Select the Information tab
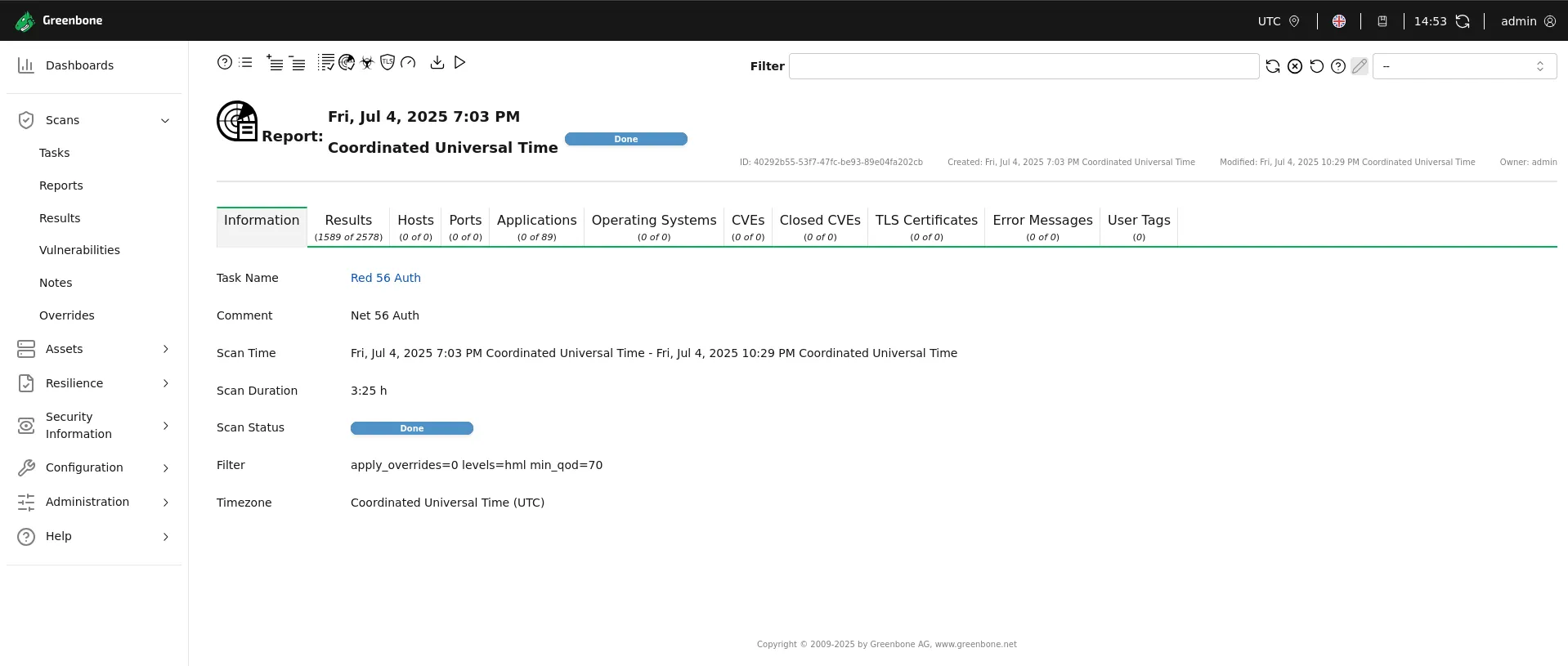The height and width of the screenshot is (666, 1568). point(262,226)
